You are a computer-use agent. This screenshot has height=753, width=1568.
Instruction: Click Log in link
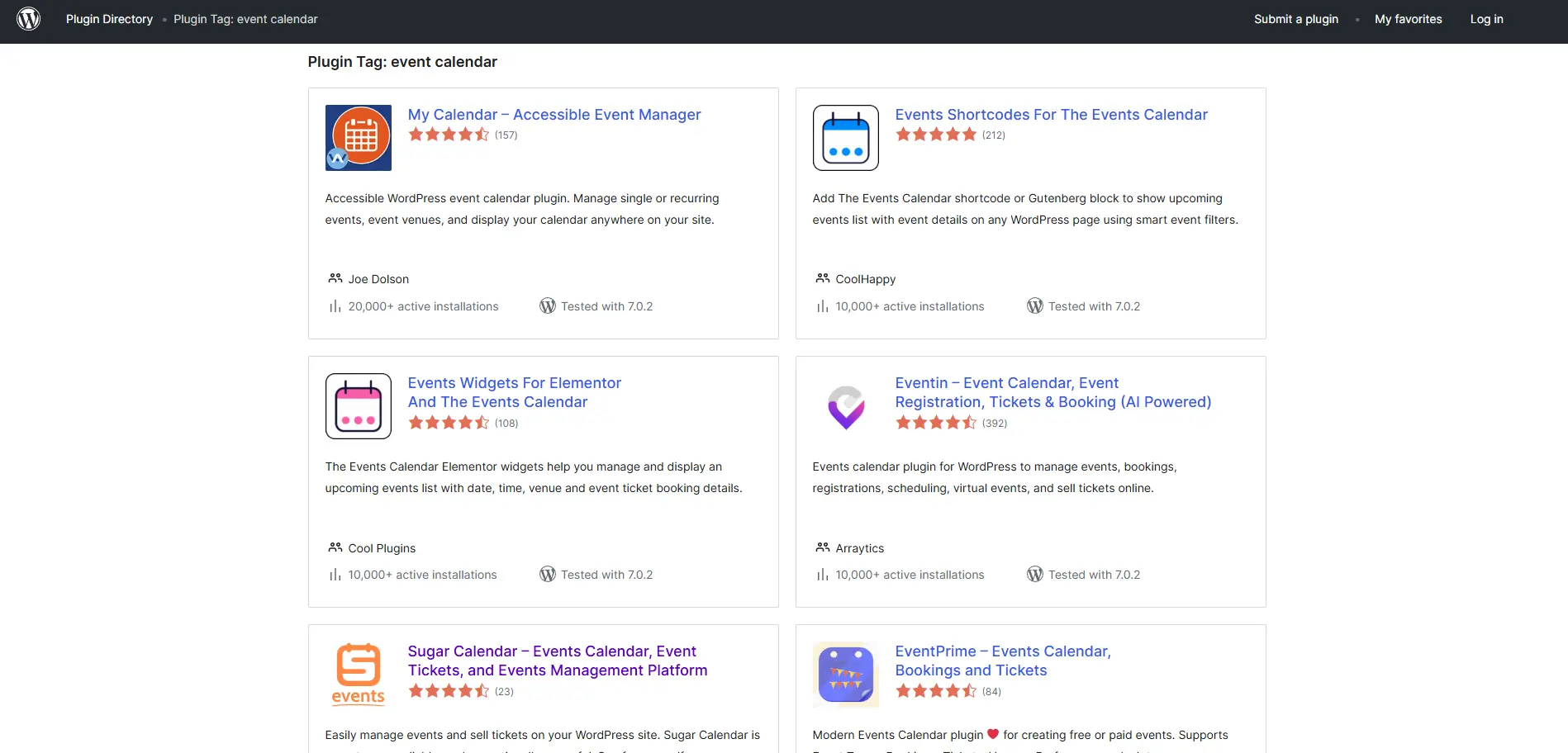point(1486,19)
